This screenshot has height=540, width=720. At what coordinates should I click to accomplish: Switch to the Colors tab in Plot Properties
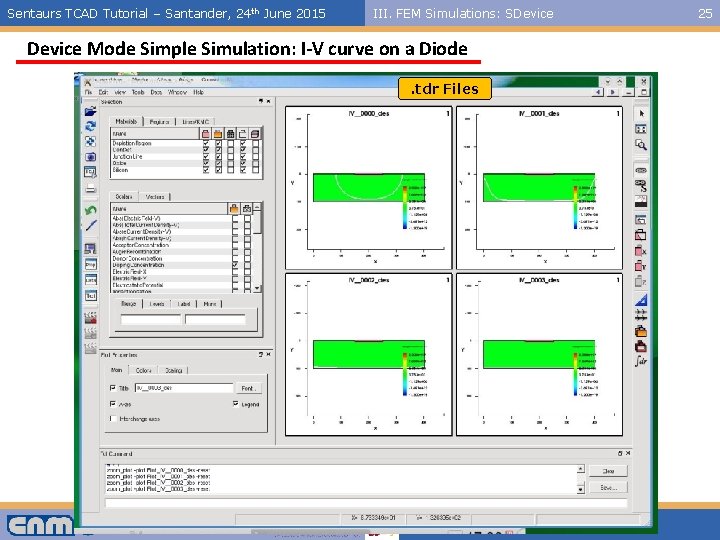(x=144, y=370)
